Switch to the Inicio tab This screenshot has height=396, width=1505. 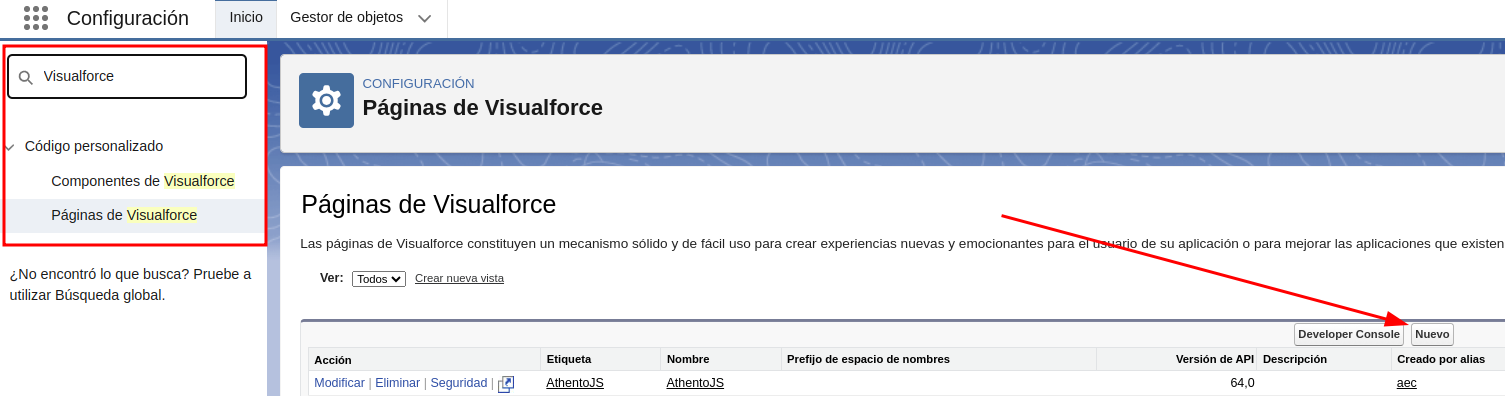(246, 17)
